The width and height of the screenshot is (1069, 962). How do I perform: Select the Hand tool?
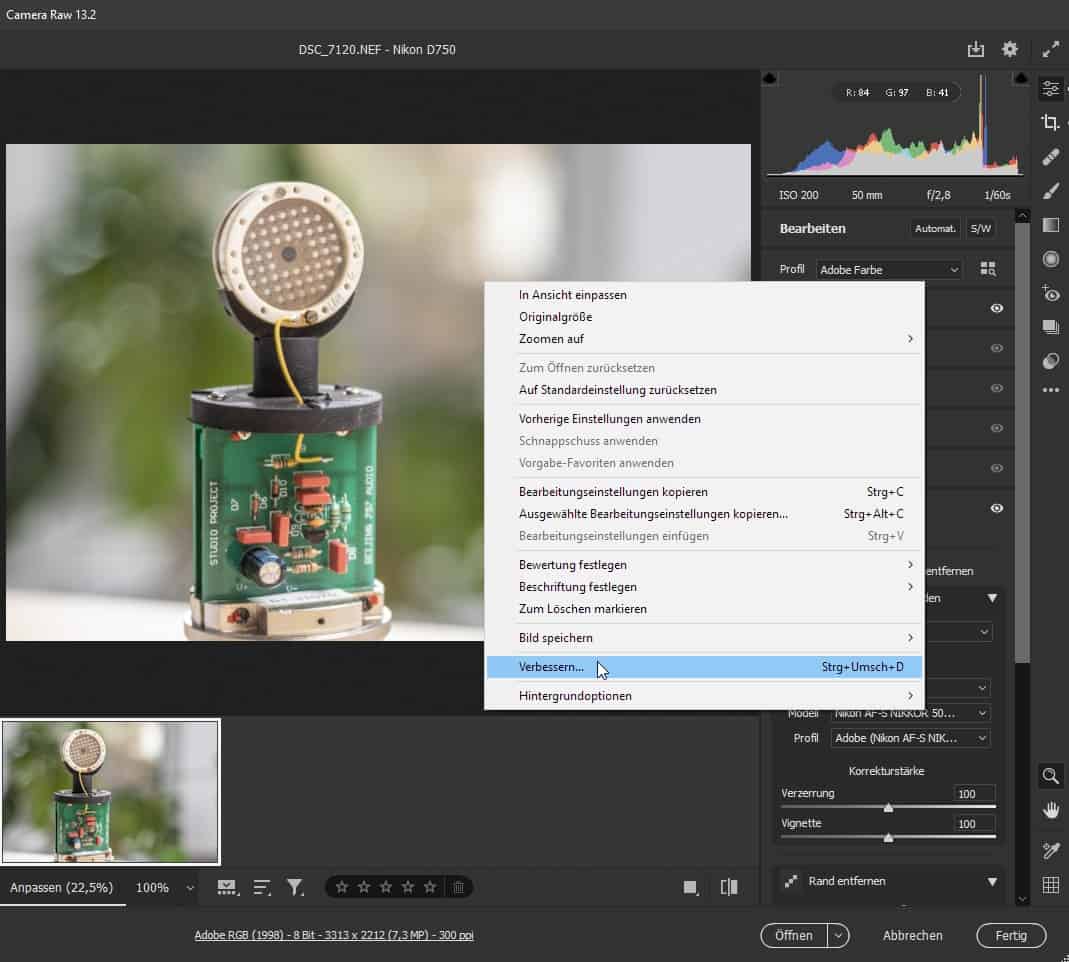[1050, 810]
